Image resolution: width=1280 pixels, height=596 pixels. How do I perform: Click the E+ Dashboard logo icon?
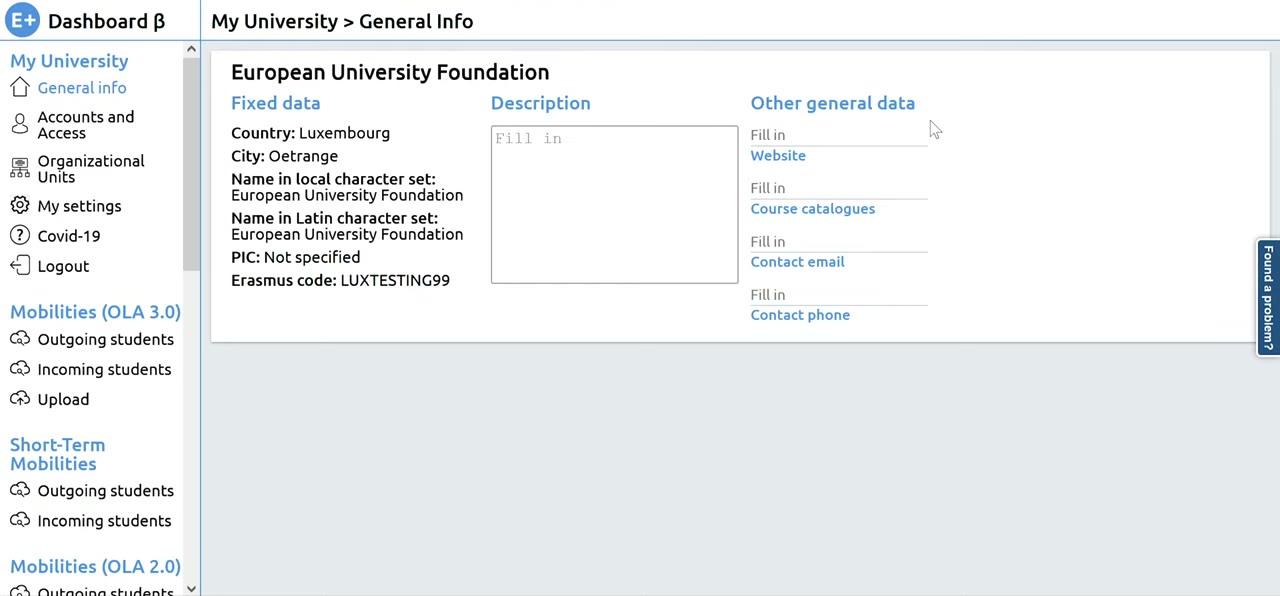(x=22, y=20)
